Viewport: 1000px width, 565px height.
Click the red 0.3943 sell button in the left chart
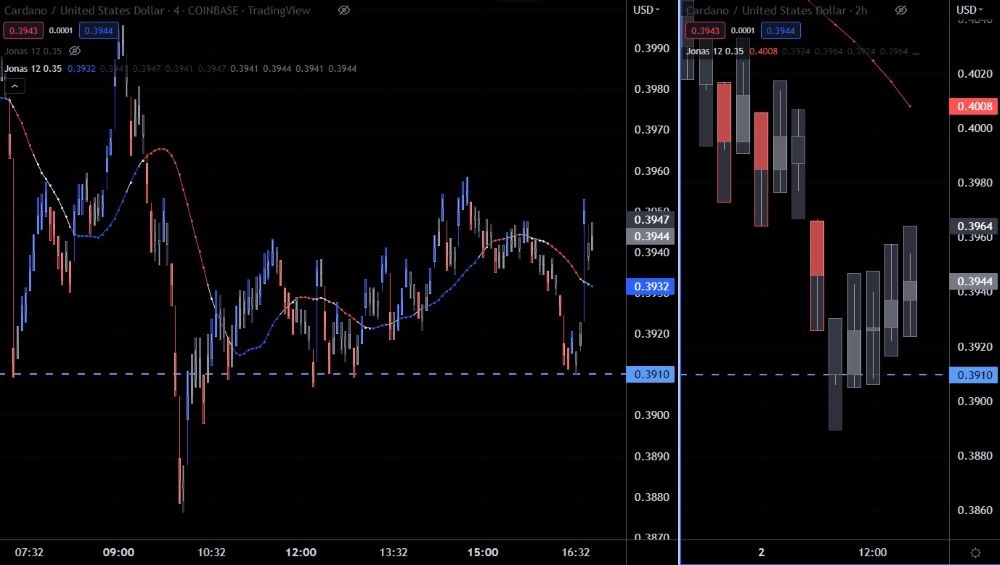tap(23, 31)
